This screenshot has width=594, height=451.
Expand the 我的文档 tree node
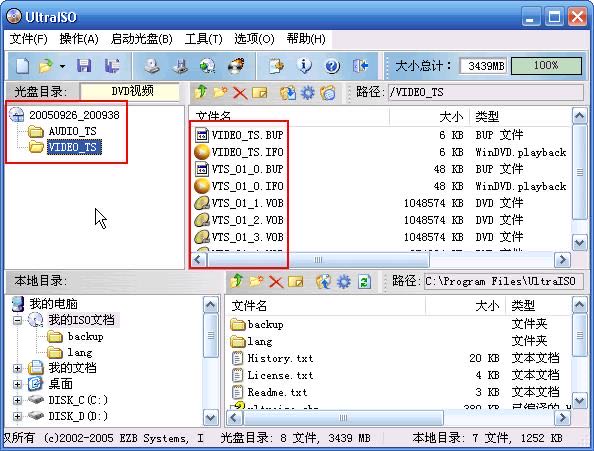point(17,368)
